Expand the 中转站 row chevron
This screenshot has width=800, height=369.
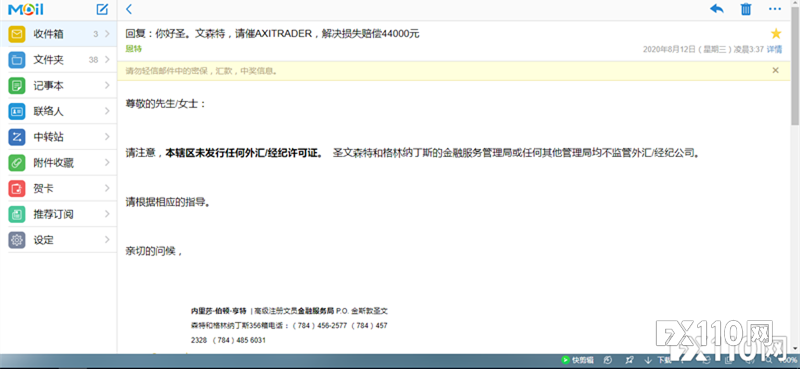click(107, 137)
